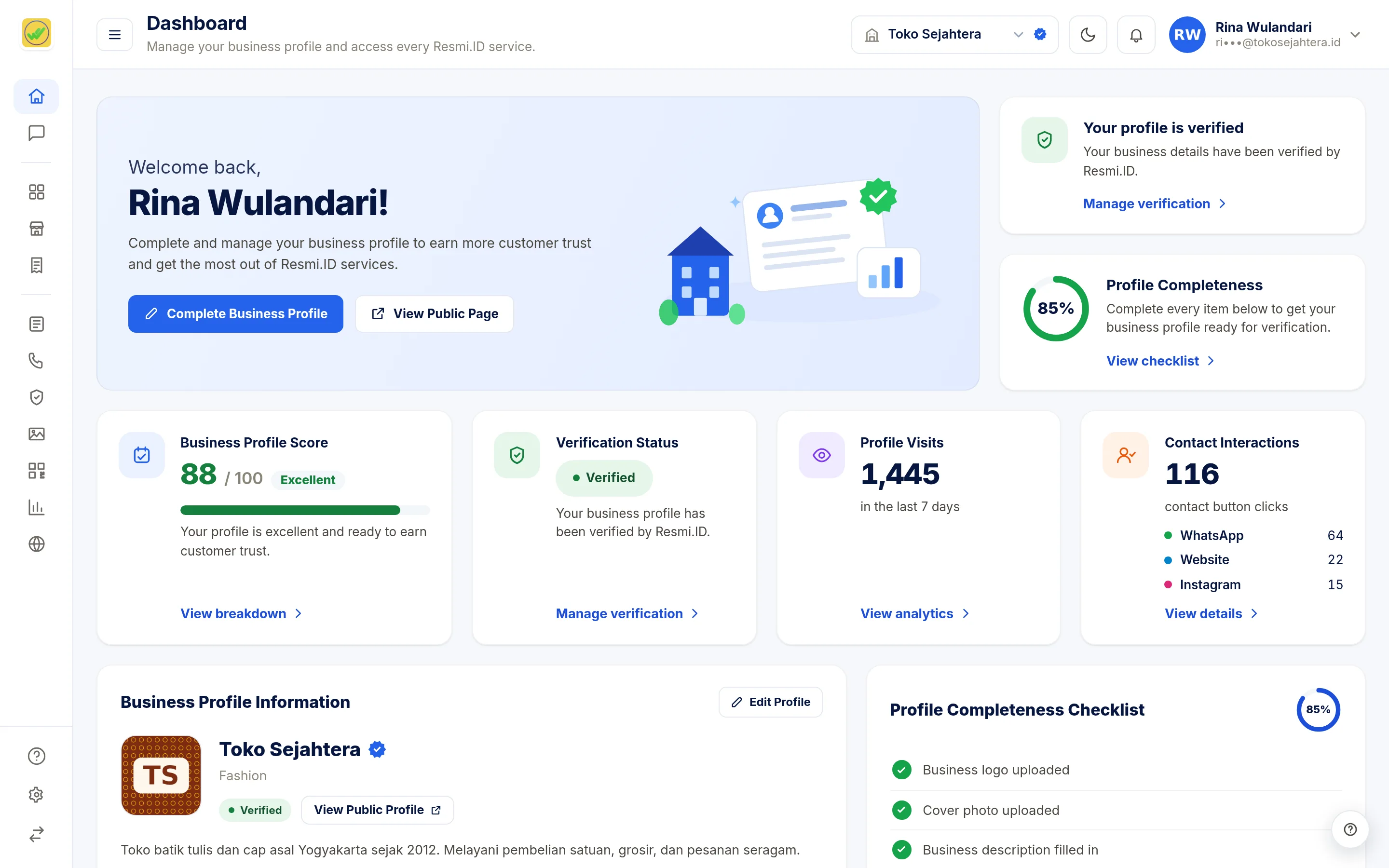Click the 116 contact interactions value
The height and width of the screenshot is (868, 1389).
(x=1192, y=474)
